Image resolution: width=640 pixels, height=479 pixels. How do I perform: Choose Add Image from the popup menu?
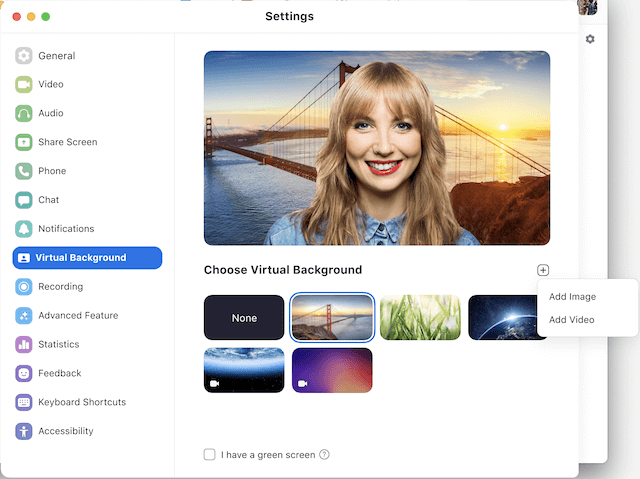pos(572,297)
